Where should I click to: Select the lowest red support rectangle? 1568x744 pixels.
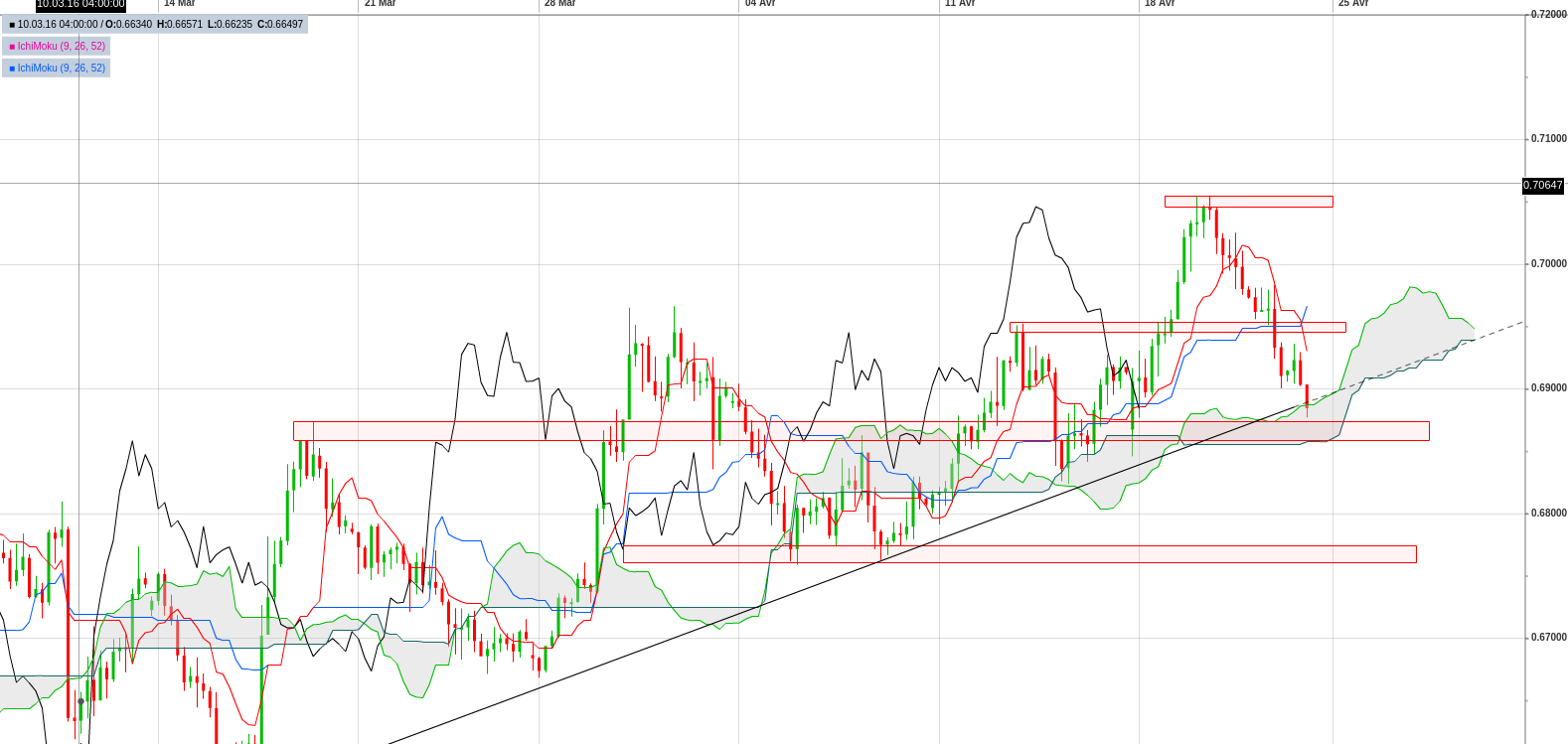tap(1019, 554)
